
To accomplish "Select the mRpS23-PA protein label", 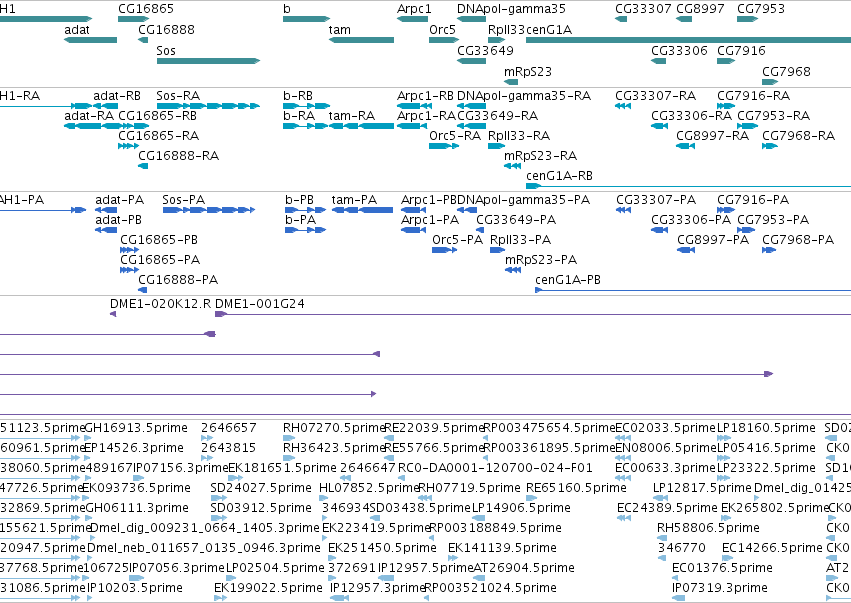I will coord(541,260).
